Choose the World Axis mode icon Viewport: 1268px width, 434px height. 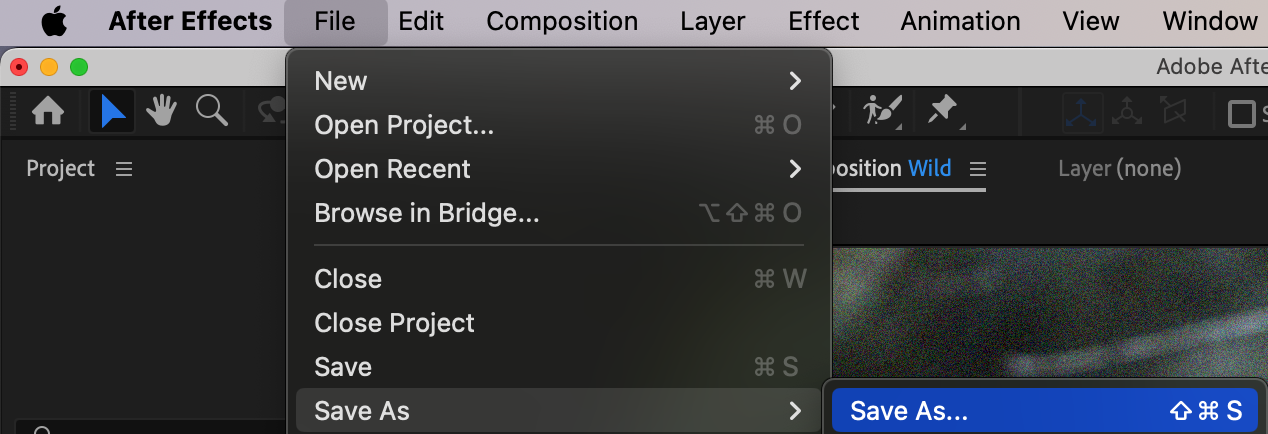click(1128, 112)
